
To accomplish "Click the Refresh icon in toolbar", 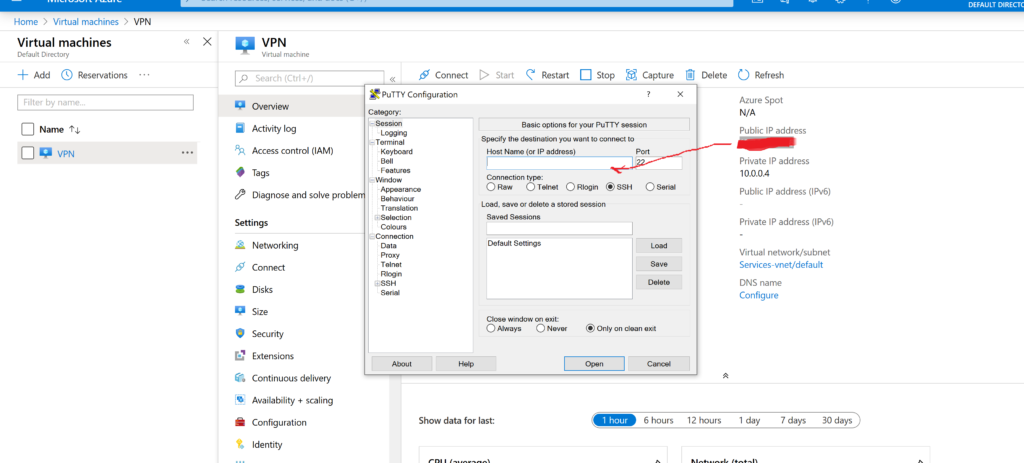I will 744,75.
